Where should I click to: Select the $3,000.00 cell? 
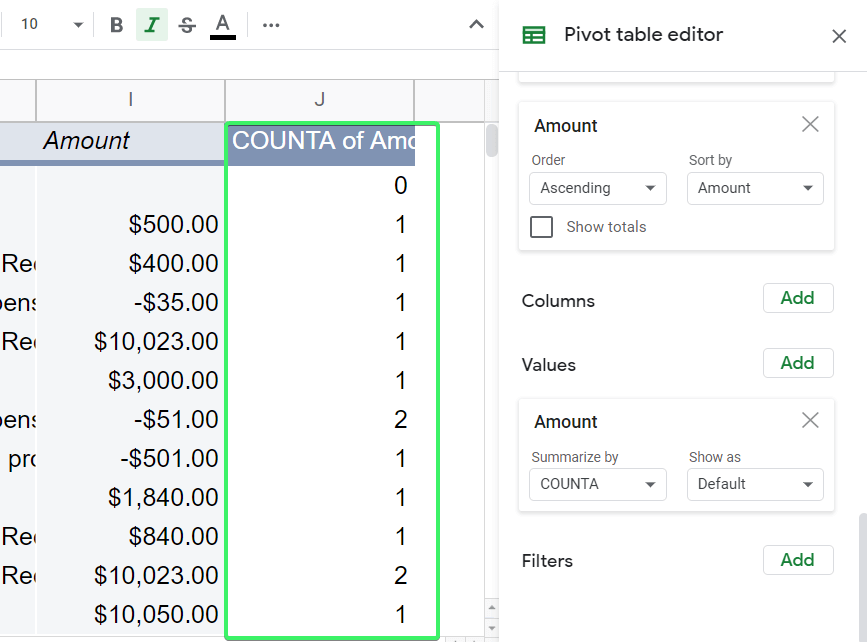pyautogui.click(x=130, y=380)
